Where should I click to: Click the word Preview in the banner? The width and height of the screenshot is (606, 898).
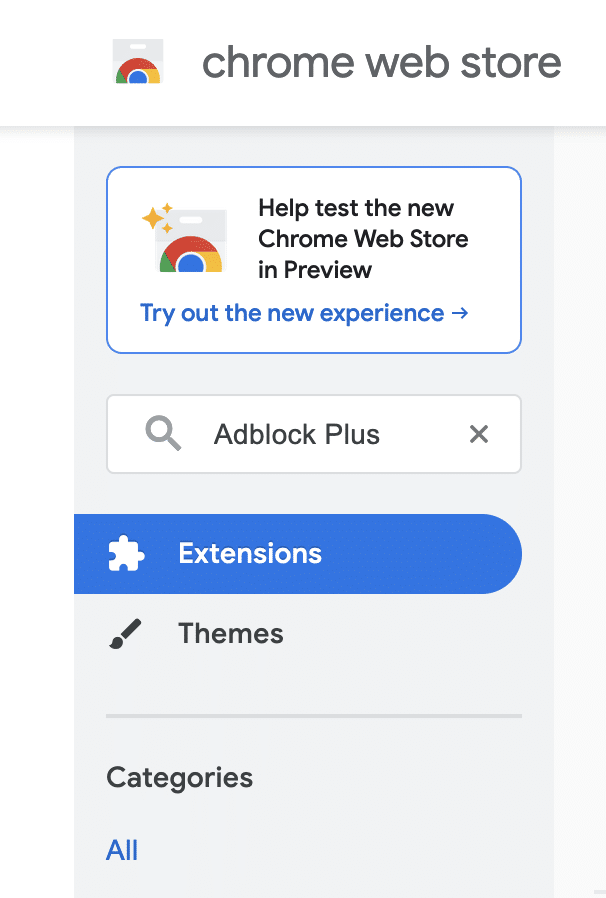pos(328,269)
